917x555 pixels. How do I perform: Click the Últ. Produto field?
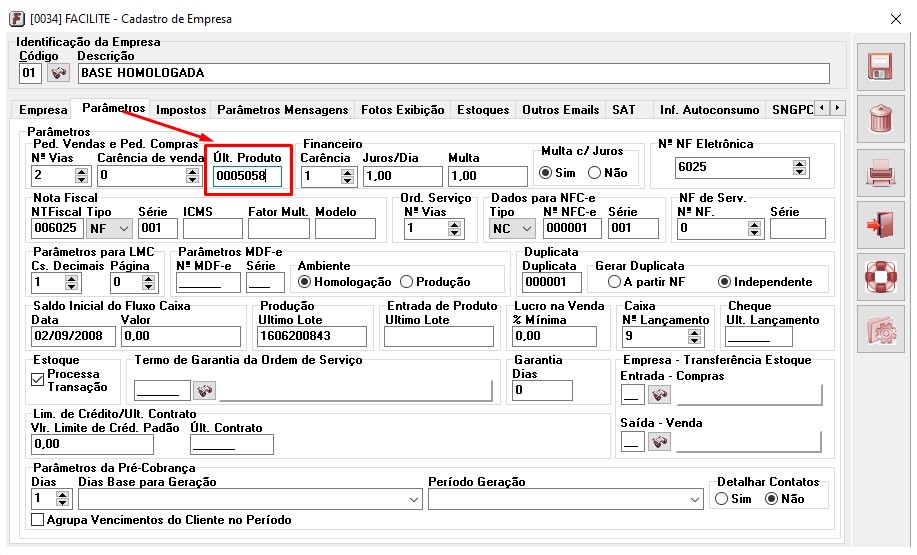click(x=247, y=176)
